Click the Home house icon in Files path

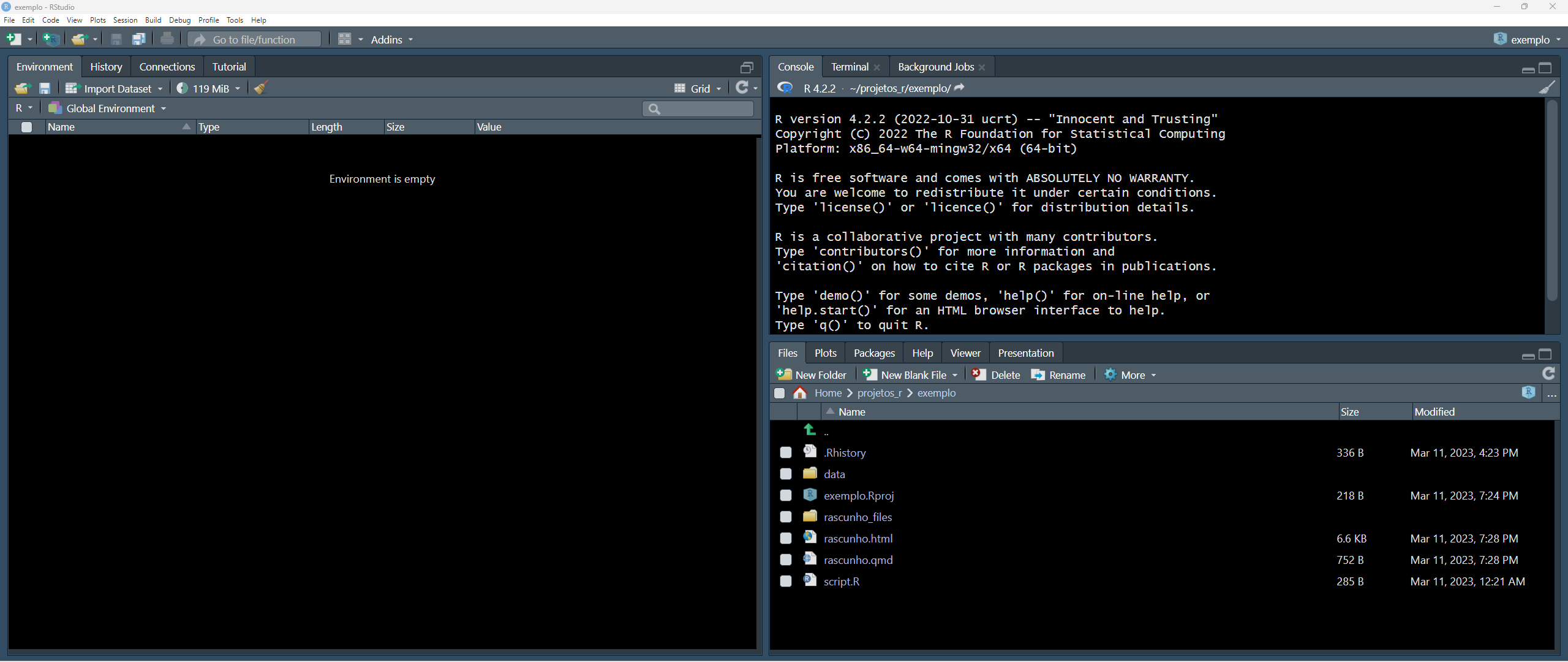tap(800, 393)
